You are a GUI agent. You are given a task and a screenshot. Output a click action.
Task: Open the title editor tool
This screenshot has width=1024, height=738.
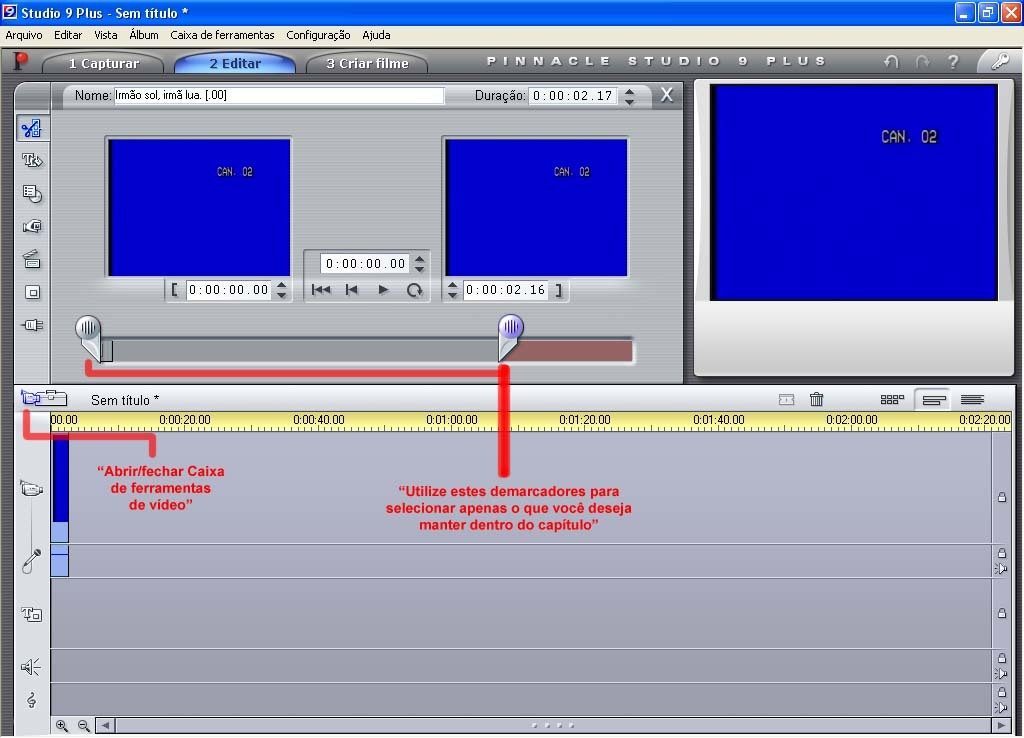click(31, 161)
